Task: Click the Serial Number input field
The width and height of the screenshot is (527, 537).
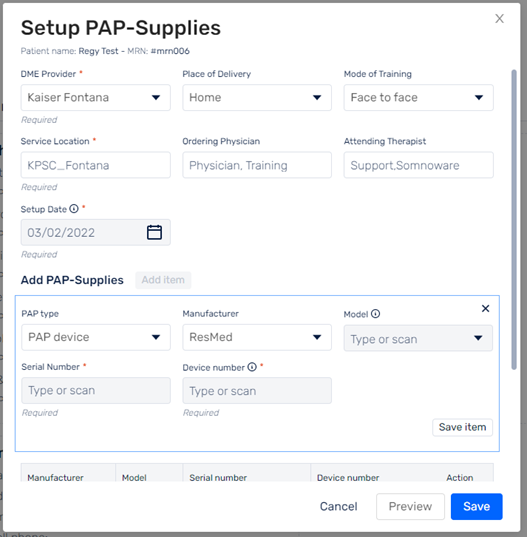Action: [x=96, y=390]
